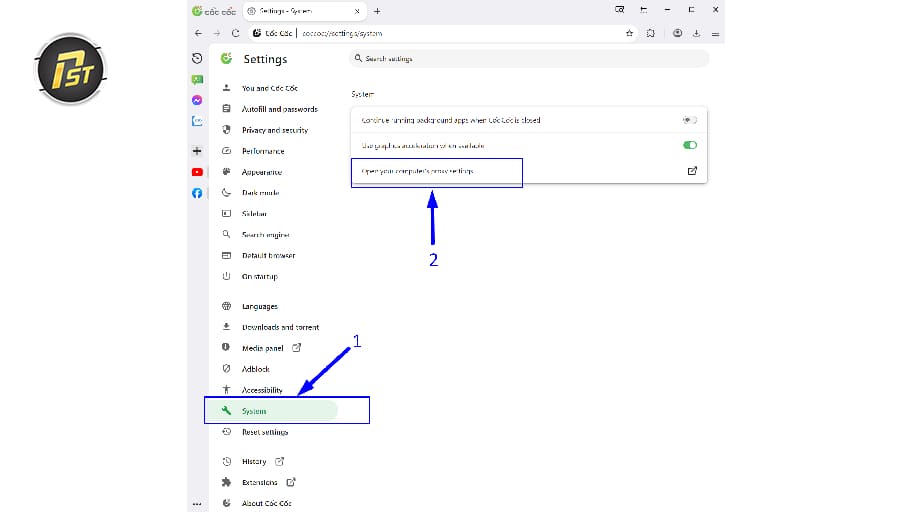Click the Cốc Cốc site chip in address bar
This screenshot has height=513, width=912.
click(x=272, y=34)
